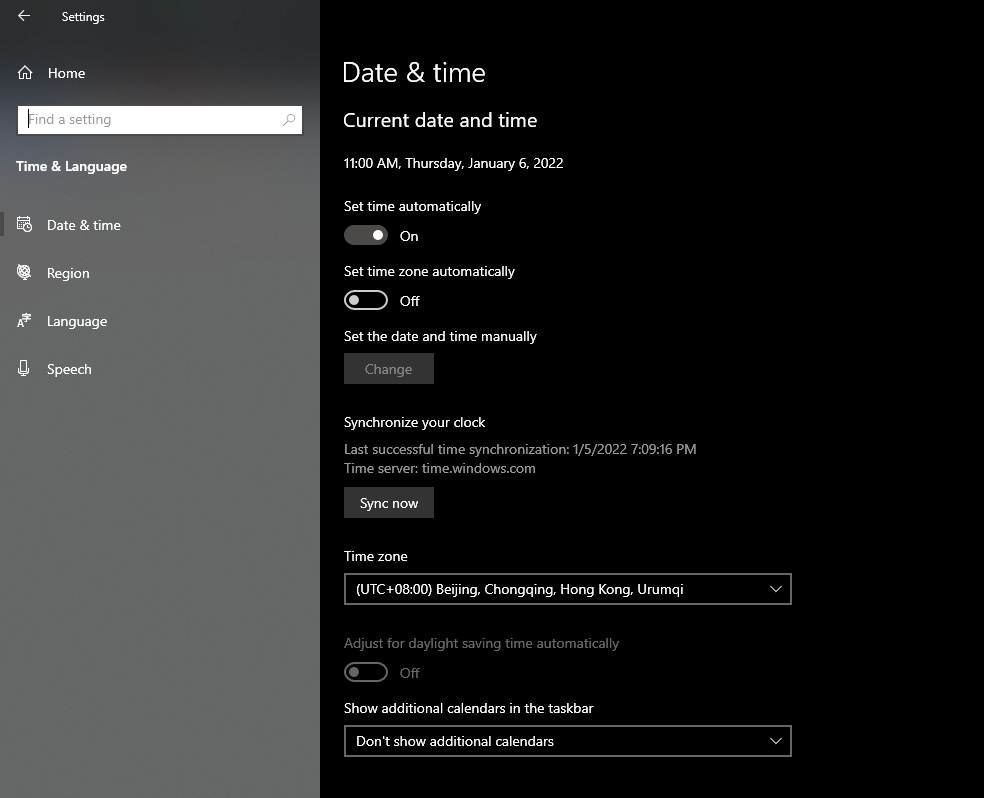984x798 pixels.
Task: Open the additional calendars dropdown
Action: tap(567, 741)
